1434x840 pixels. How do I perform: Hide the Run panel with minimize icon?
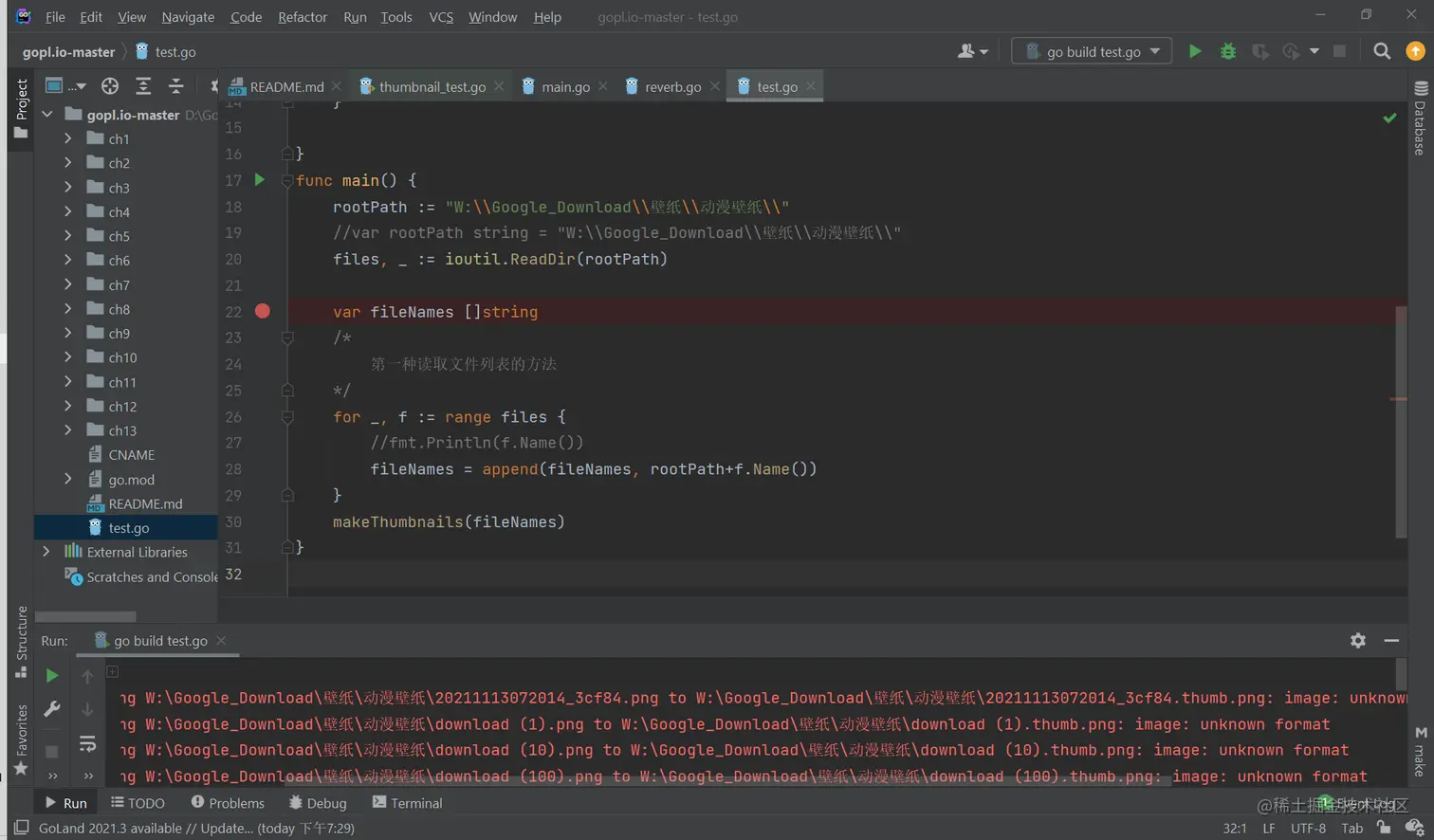[1391, 641]
